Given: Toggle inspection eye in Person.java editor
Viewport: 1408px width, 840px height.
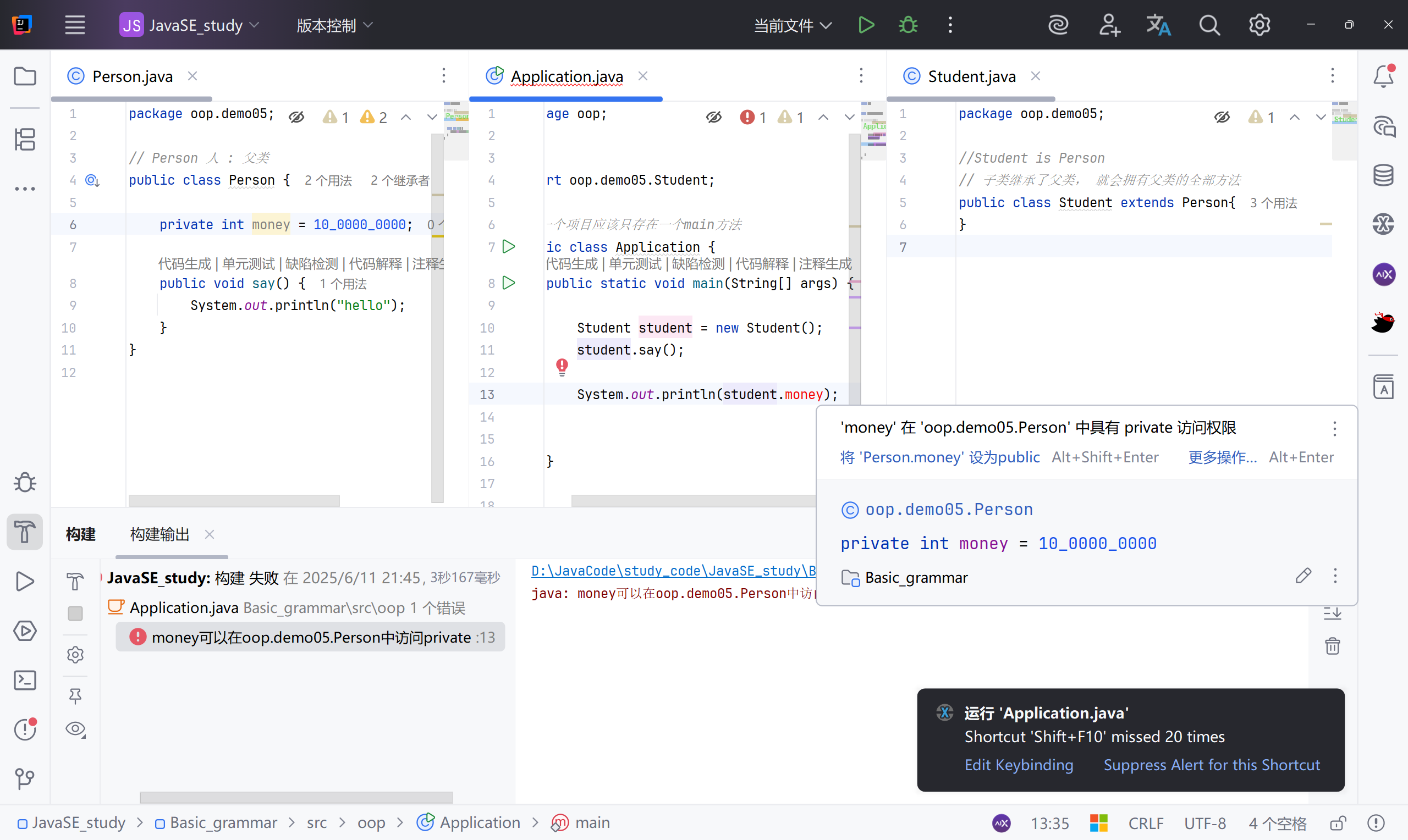Looking at the screenshot, I should coord(296,117).
